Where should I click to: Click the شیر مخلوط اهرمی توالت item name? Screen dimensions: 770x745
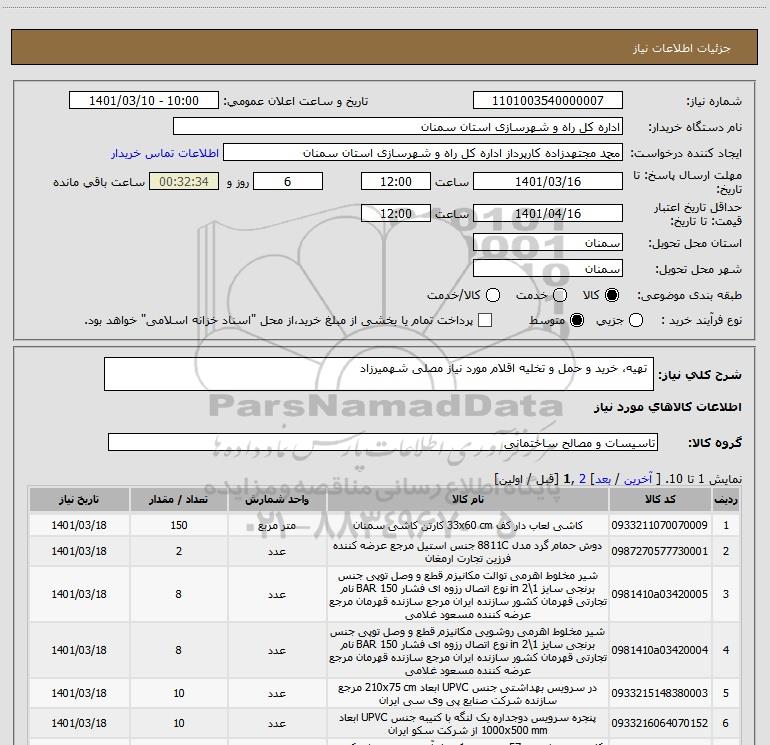pyautogui.click(x=468, y=594)
